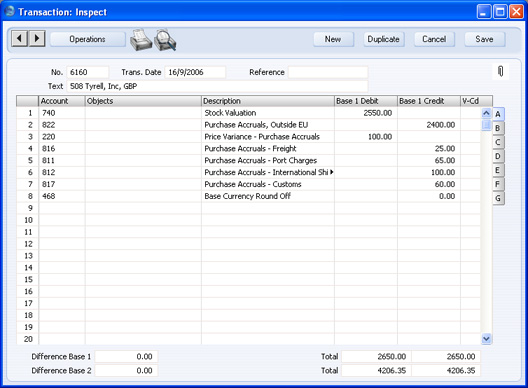Switch to flip E view
The width and height of the screenshot is (528, 388).
click(498, 170)
